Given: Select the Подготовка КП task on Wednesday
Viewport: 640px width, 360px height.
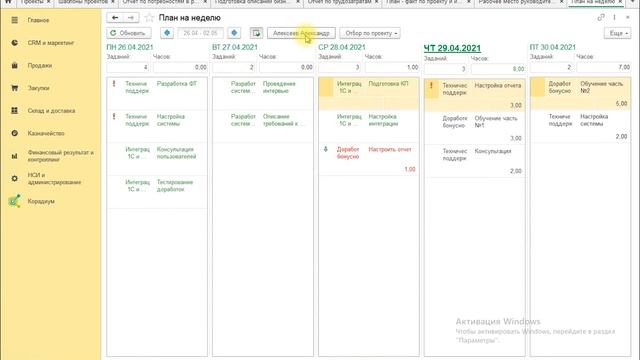Looking at the screenshot, I should coord(369,93).
